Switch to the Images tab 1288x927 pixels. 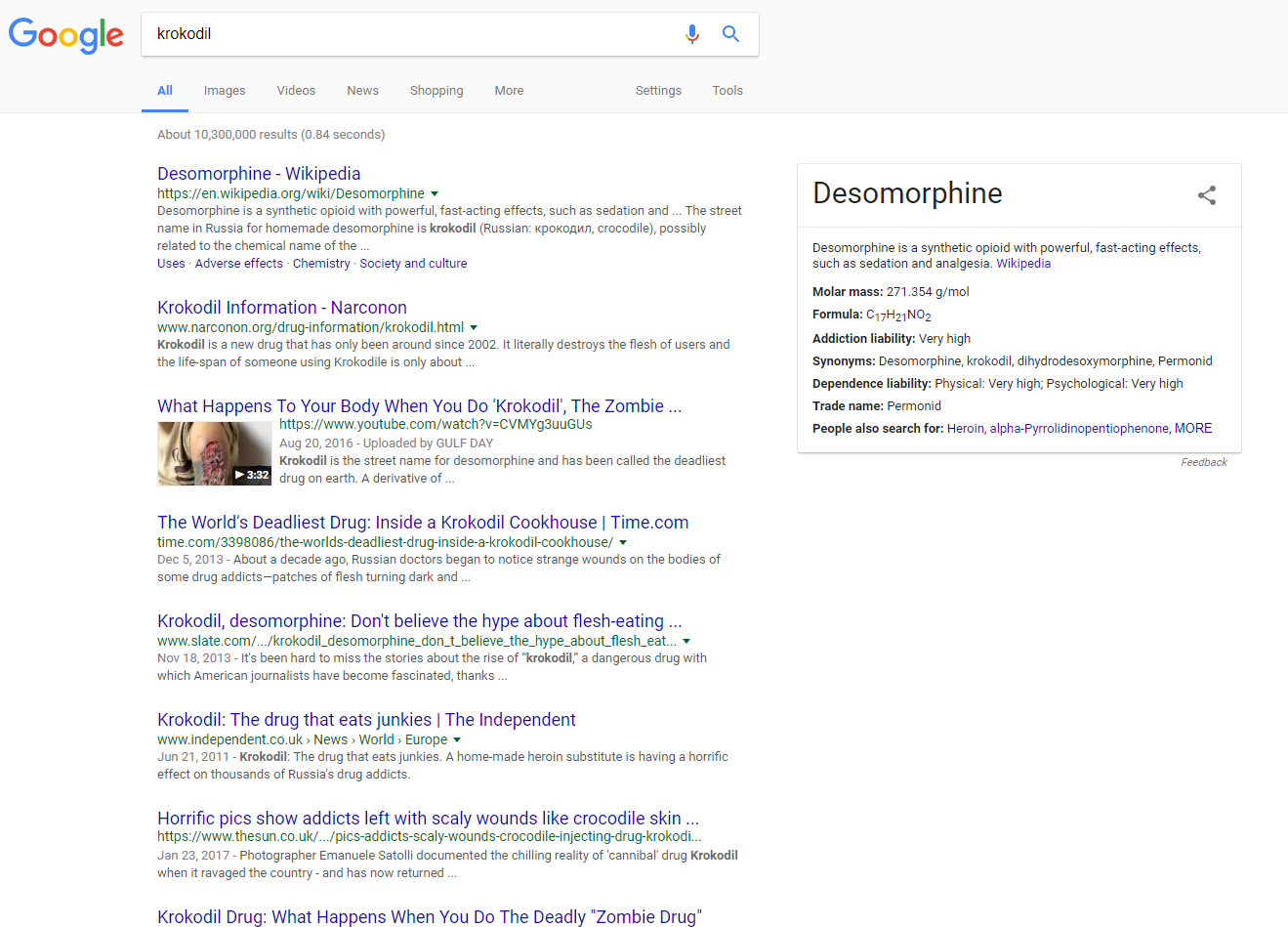tap(225, 91)
